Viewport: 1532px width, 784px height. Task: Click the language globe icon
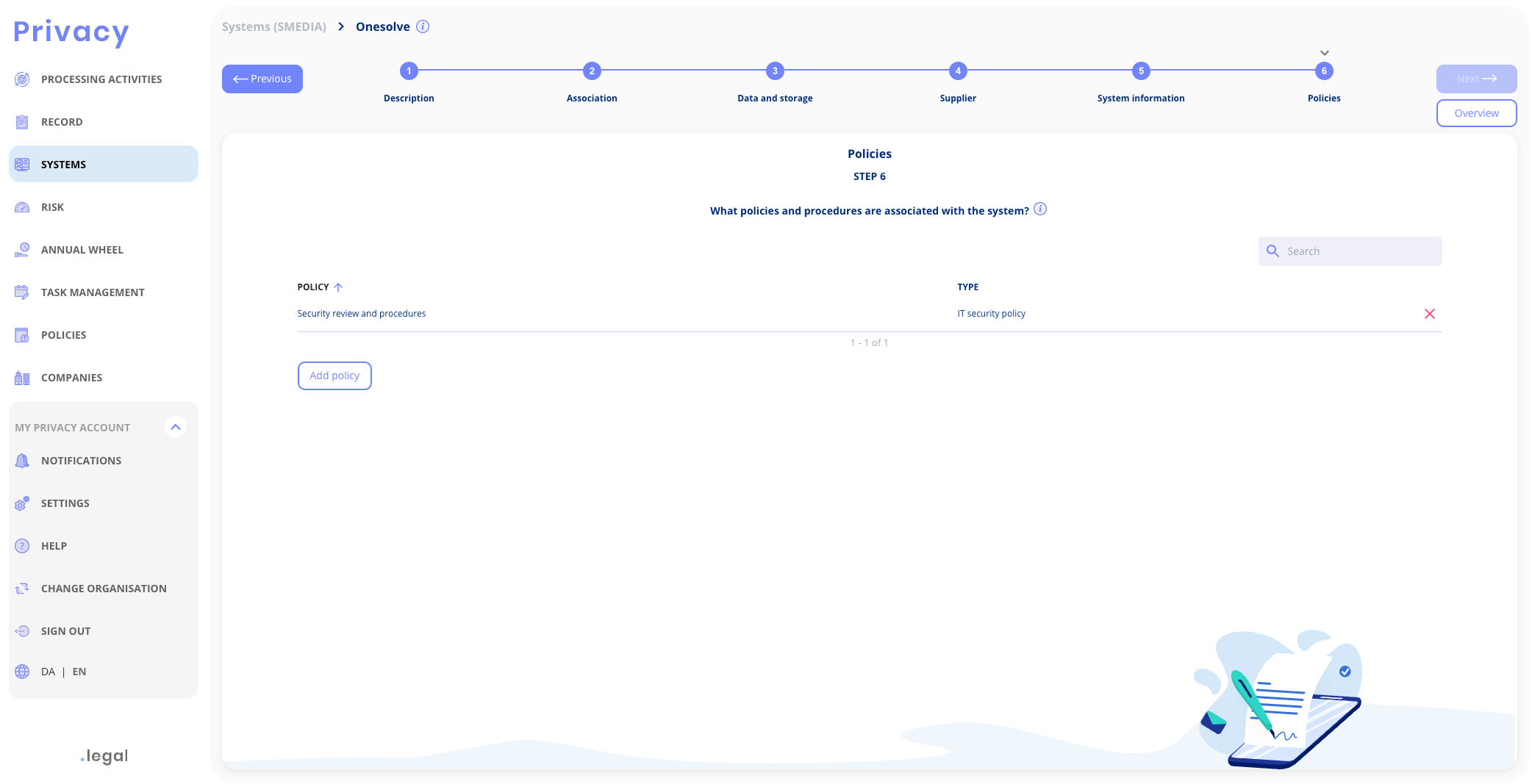click(x=22, y=672)
